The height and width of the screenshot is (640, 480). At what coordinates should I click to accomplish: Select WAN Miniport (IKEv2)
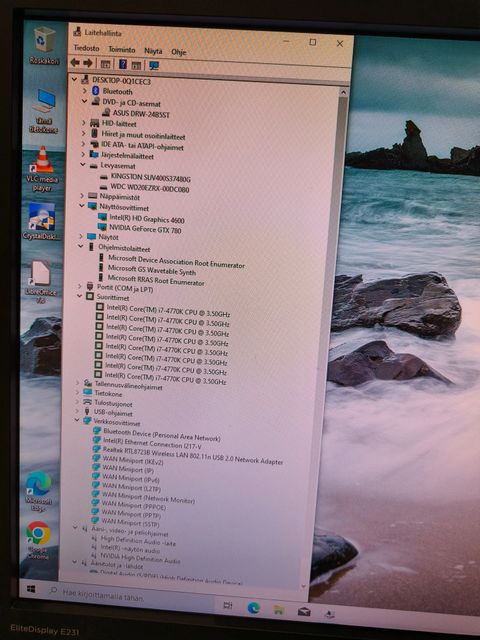pos(133,461)
